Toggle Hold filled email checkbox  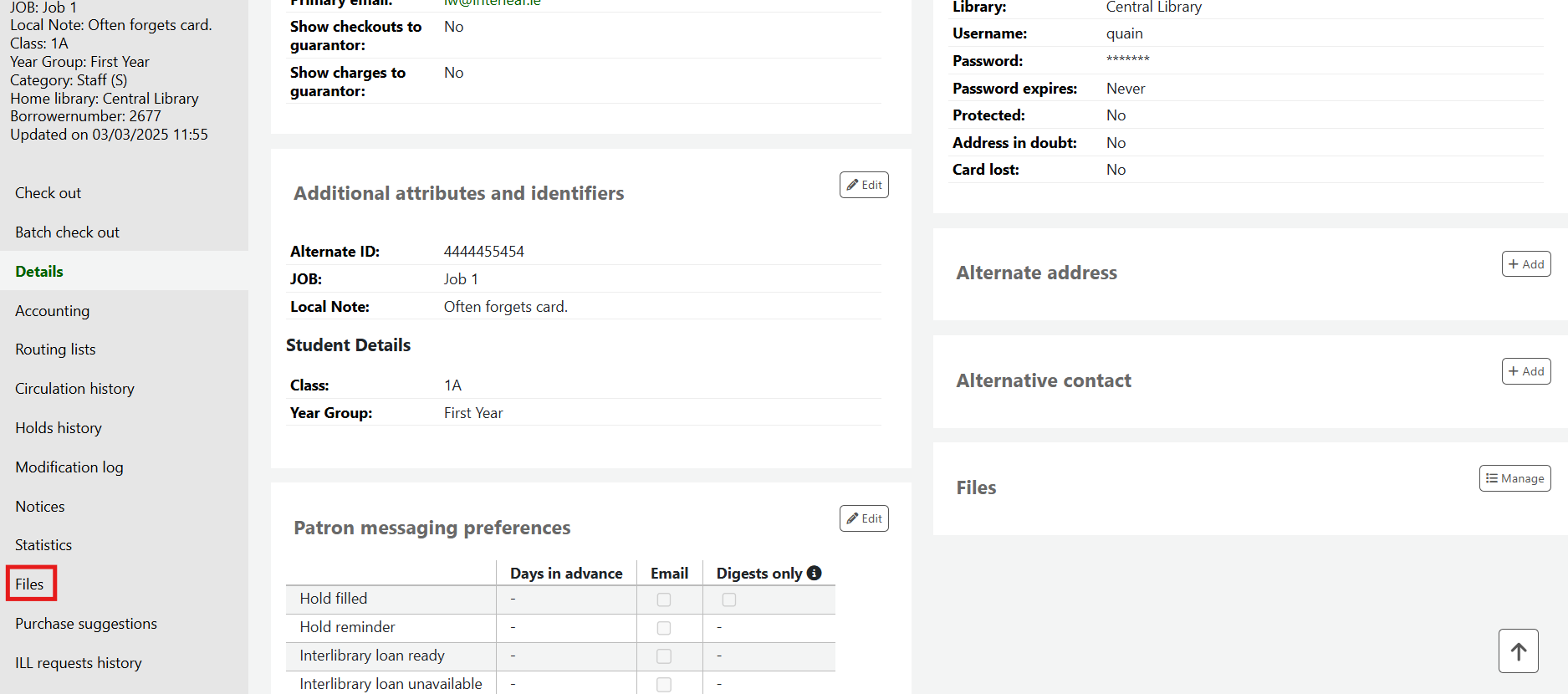pyautogui.click(x=664, y=600)
